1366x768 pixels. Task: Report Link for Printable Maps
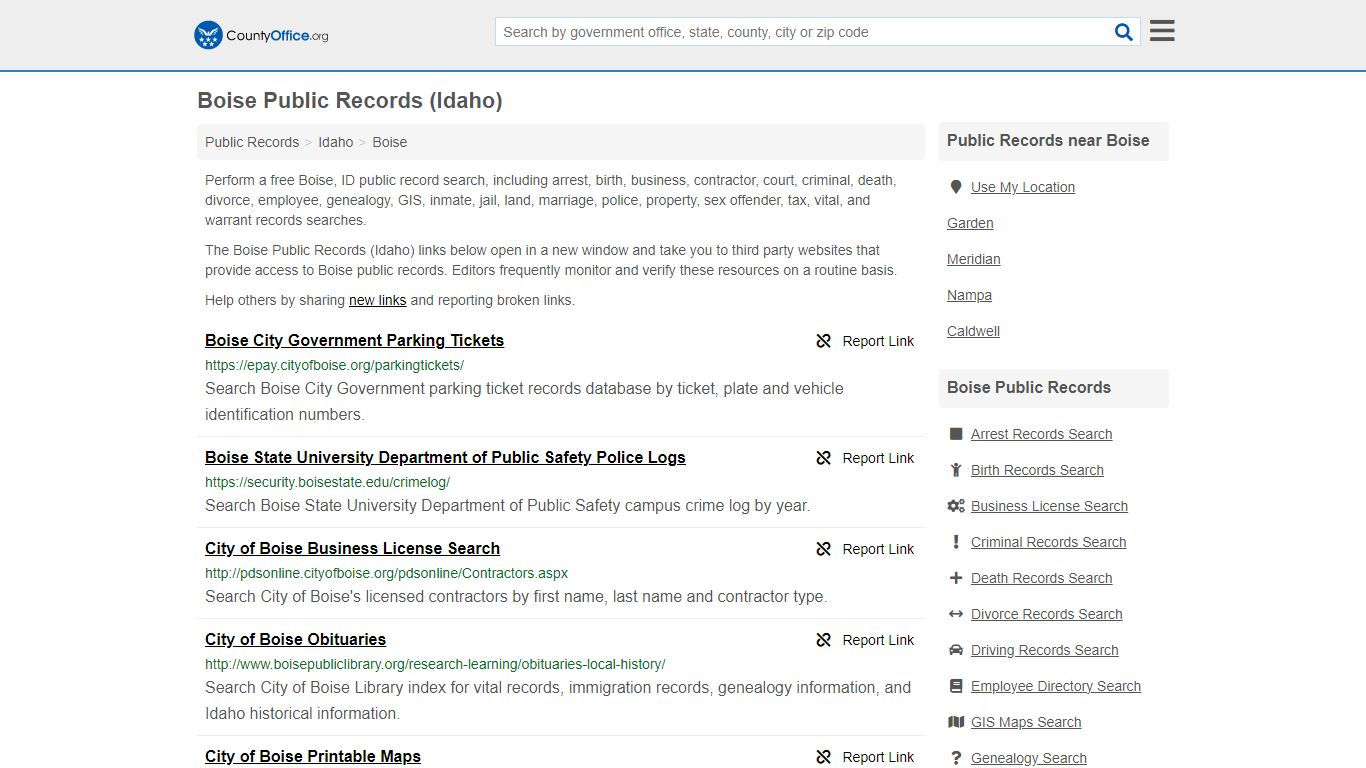pyautogui.click(x=878, y=757)
